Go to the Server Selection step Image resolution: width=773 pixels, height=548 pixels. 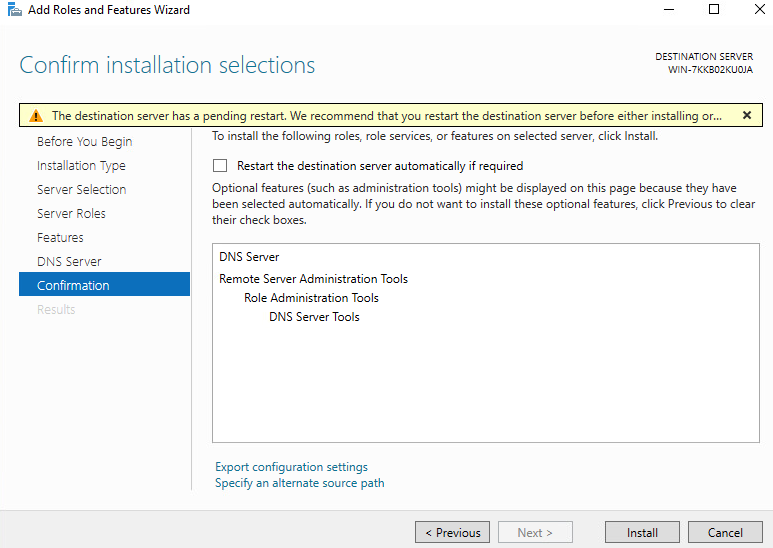[81, 189]
